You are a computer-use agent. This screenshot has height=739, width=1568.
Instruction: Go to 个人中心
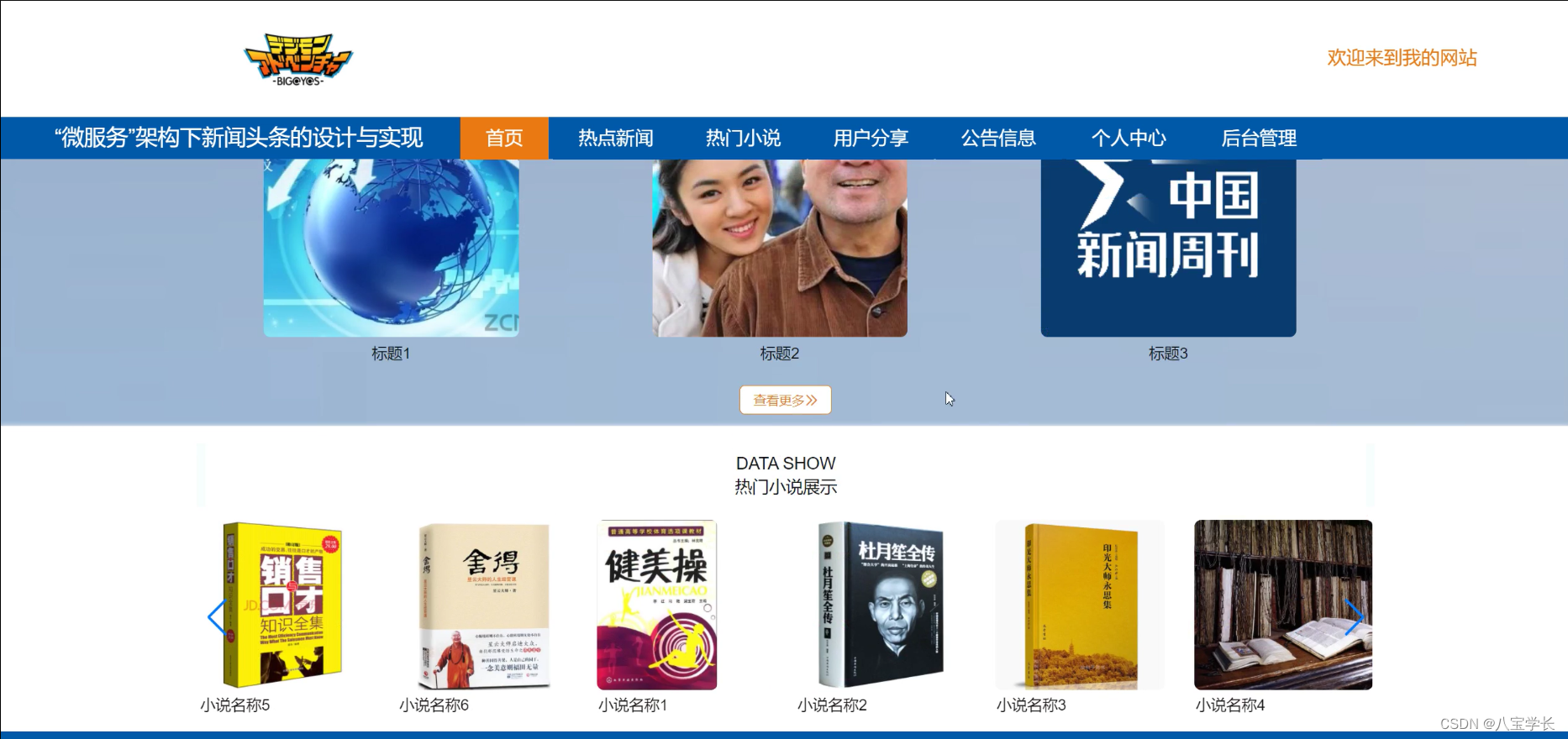pyautogui.click(x=1129, y=138)
